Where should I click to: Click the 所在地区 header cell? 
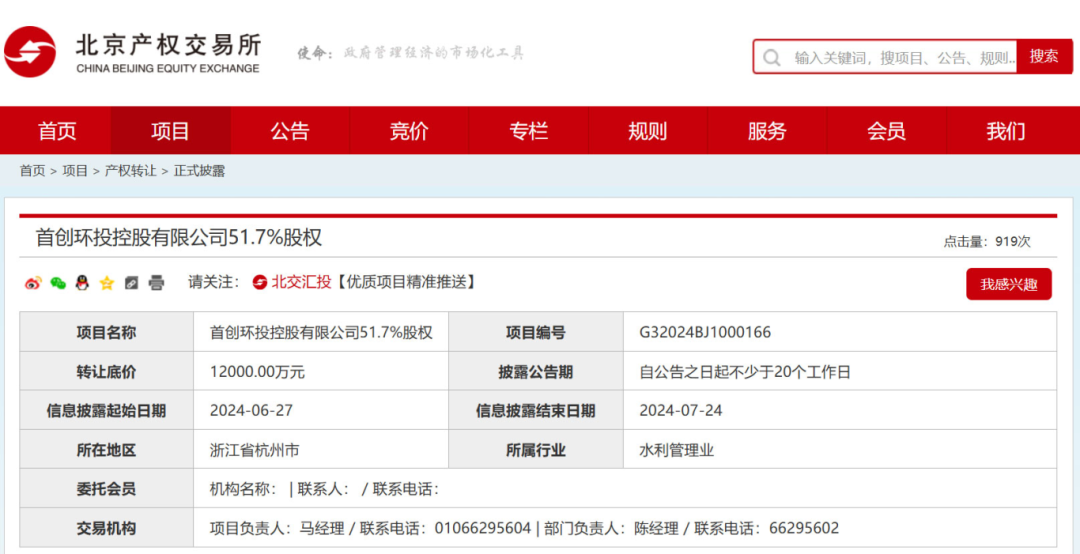106,450
